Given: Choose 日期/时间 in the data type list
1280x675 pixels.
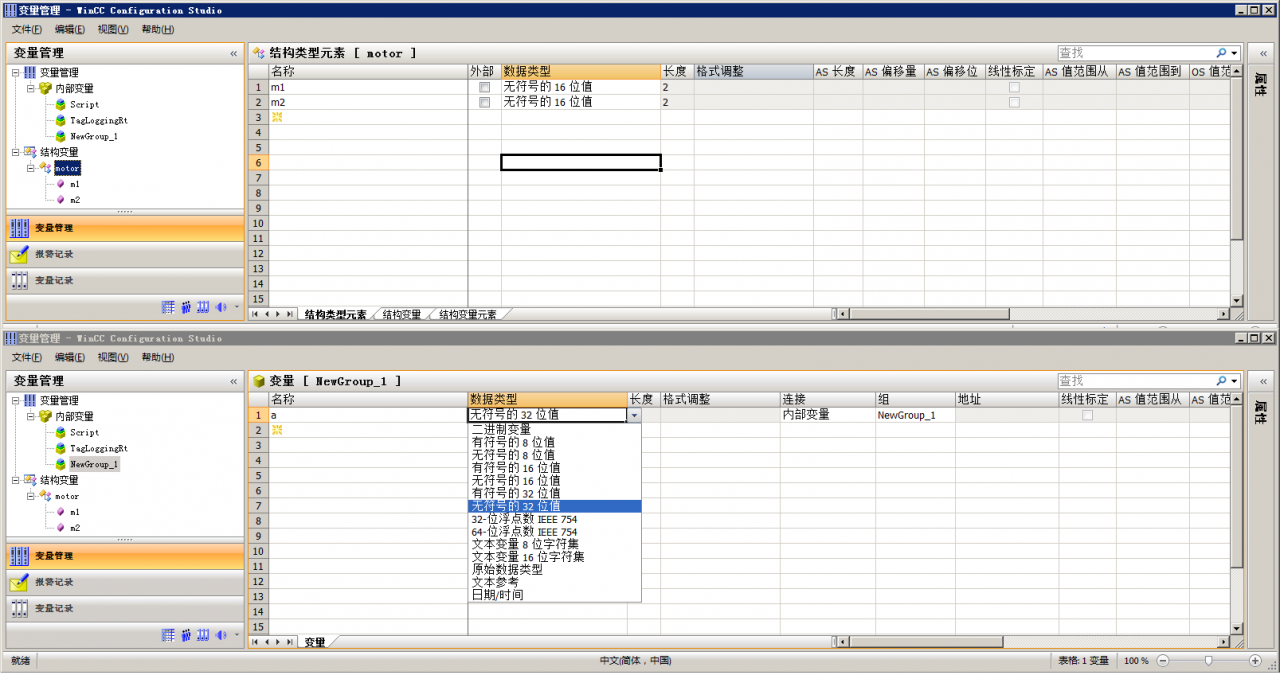Looking at the screenshot, I should click(x=554, y=595).
